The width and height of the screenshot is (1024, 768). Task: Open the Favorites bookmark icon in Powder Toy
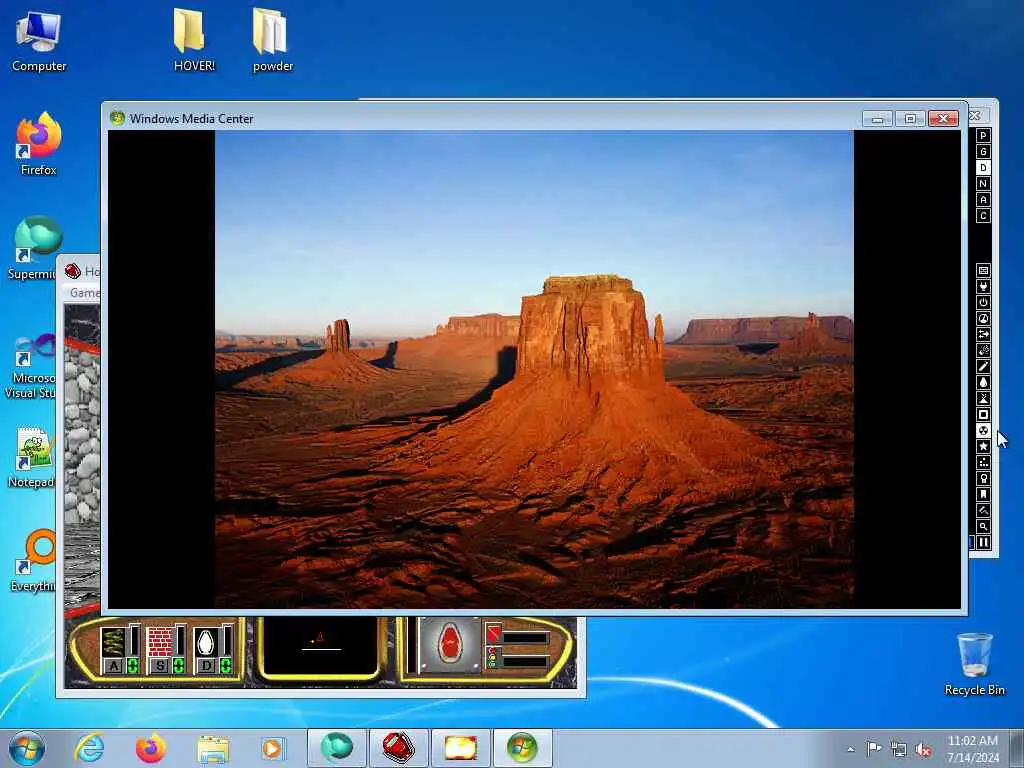tap(984, 494)
